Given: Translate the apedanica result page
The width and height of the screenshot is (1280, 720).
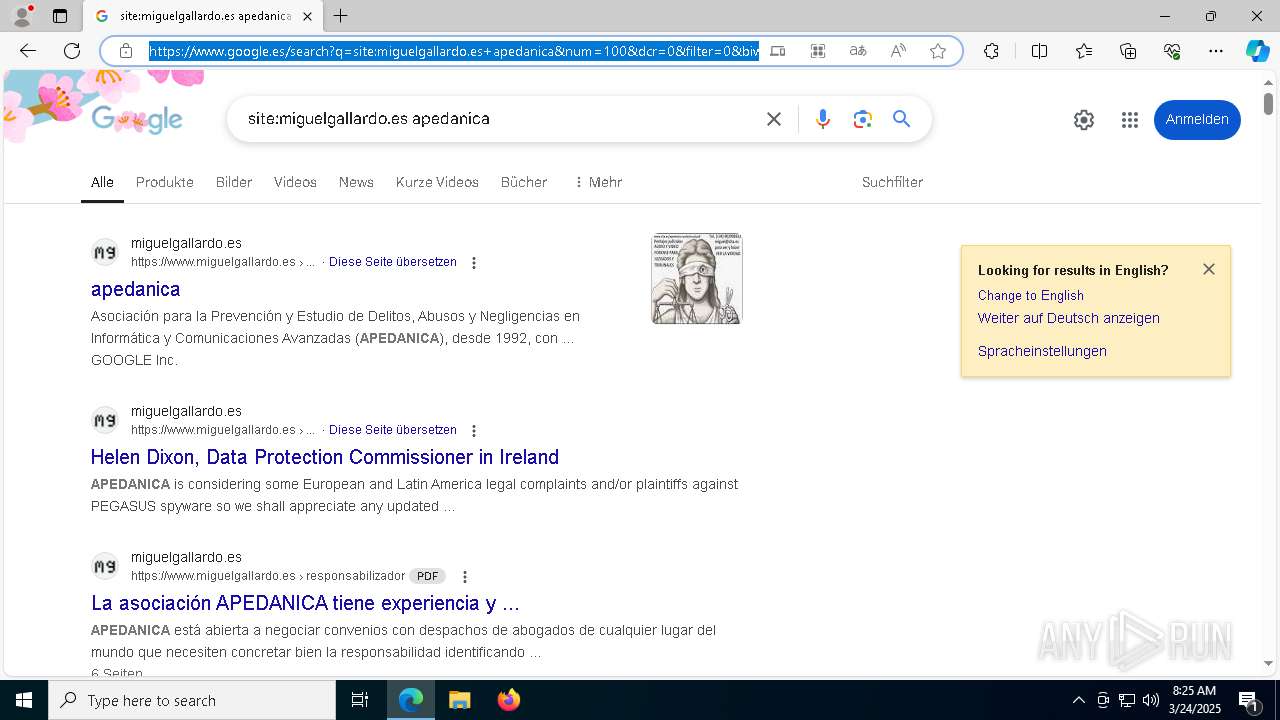Looking at the screenshot, I should 393,262.
